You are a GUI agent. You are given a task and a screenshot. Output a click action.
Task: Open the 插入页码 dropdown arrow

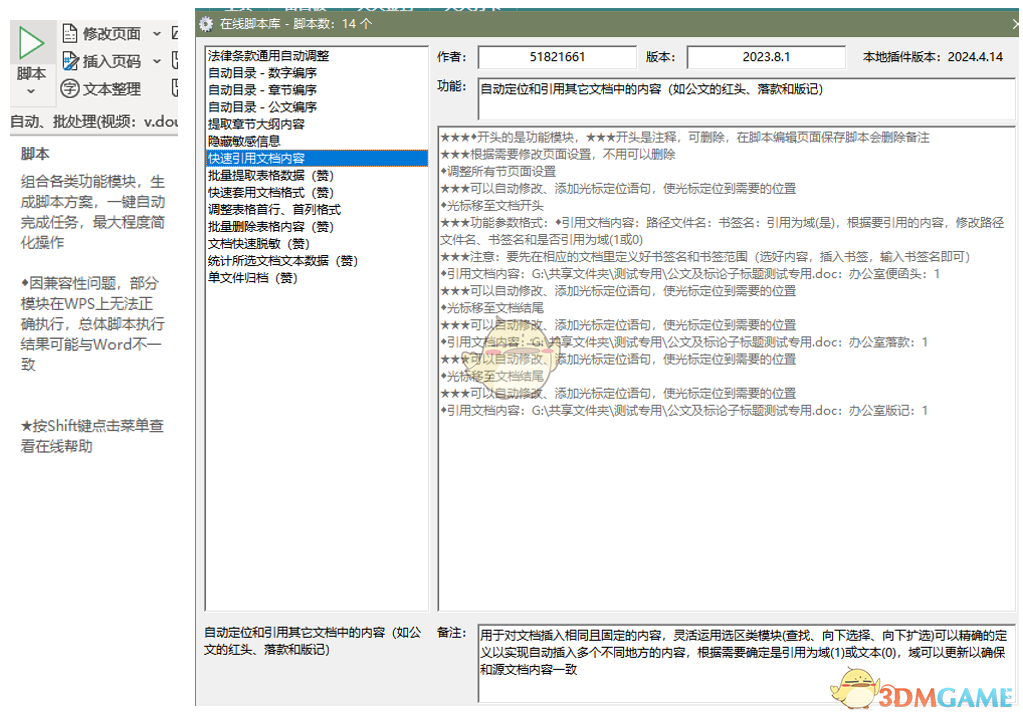click(157, 62)
